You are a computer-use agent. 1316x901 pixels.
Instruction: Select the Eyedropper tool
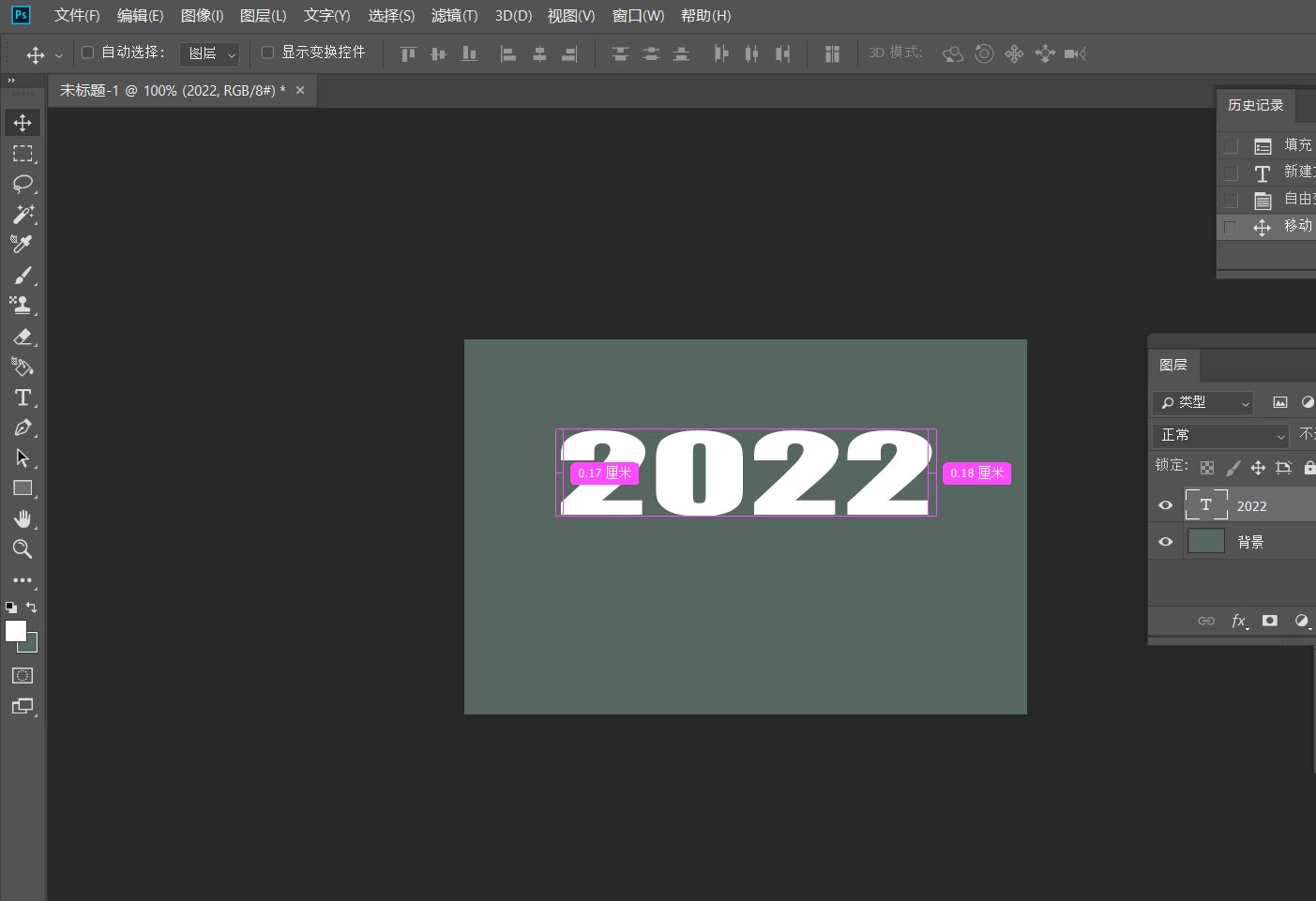(x=23, y=244)
